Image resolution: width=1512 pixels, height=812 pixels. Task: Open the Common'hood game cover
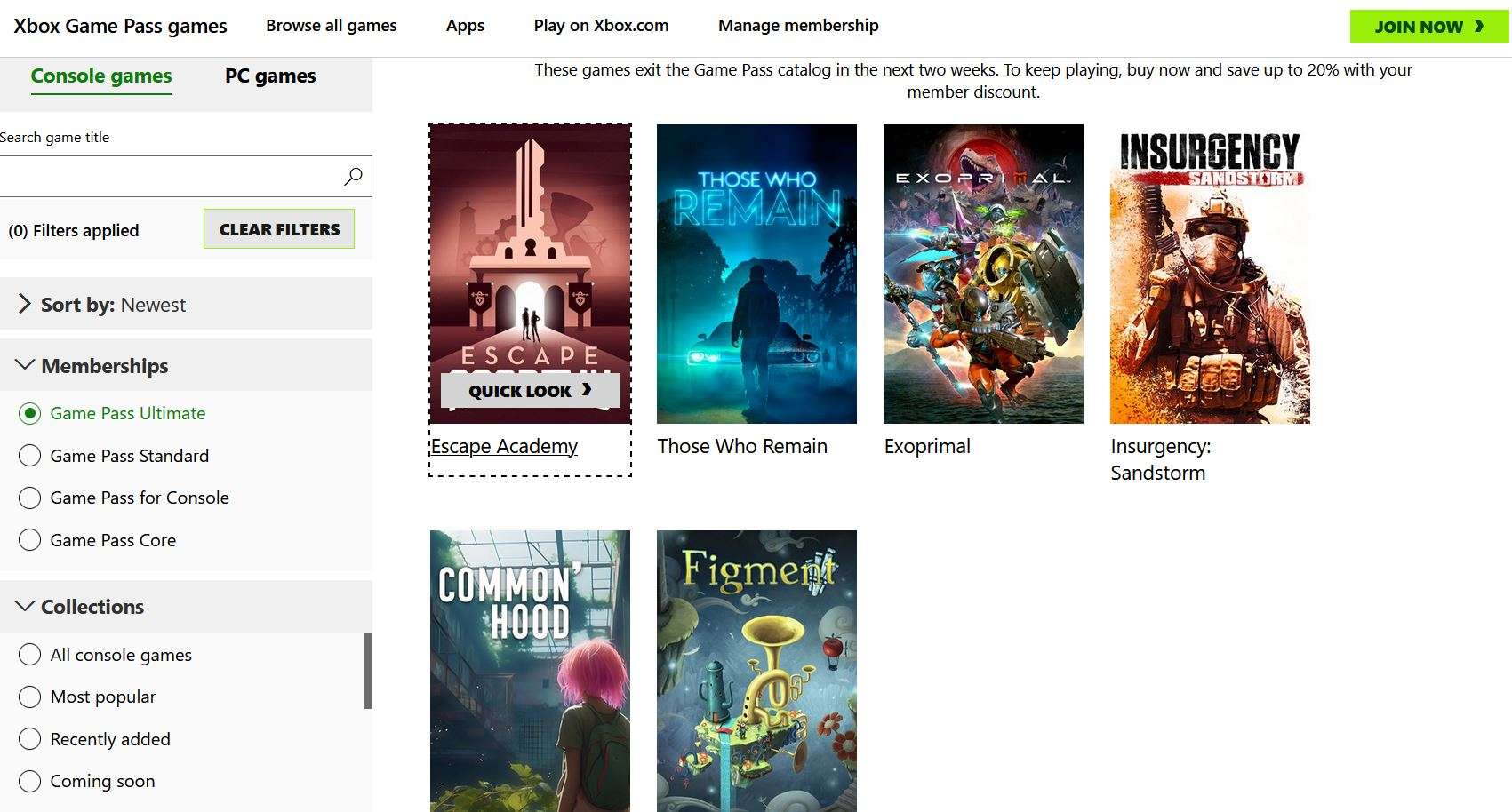(x=530, y=671)
